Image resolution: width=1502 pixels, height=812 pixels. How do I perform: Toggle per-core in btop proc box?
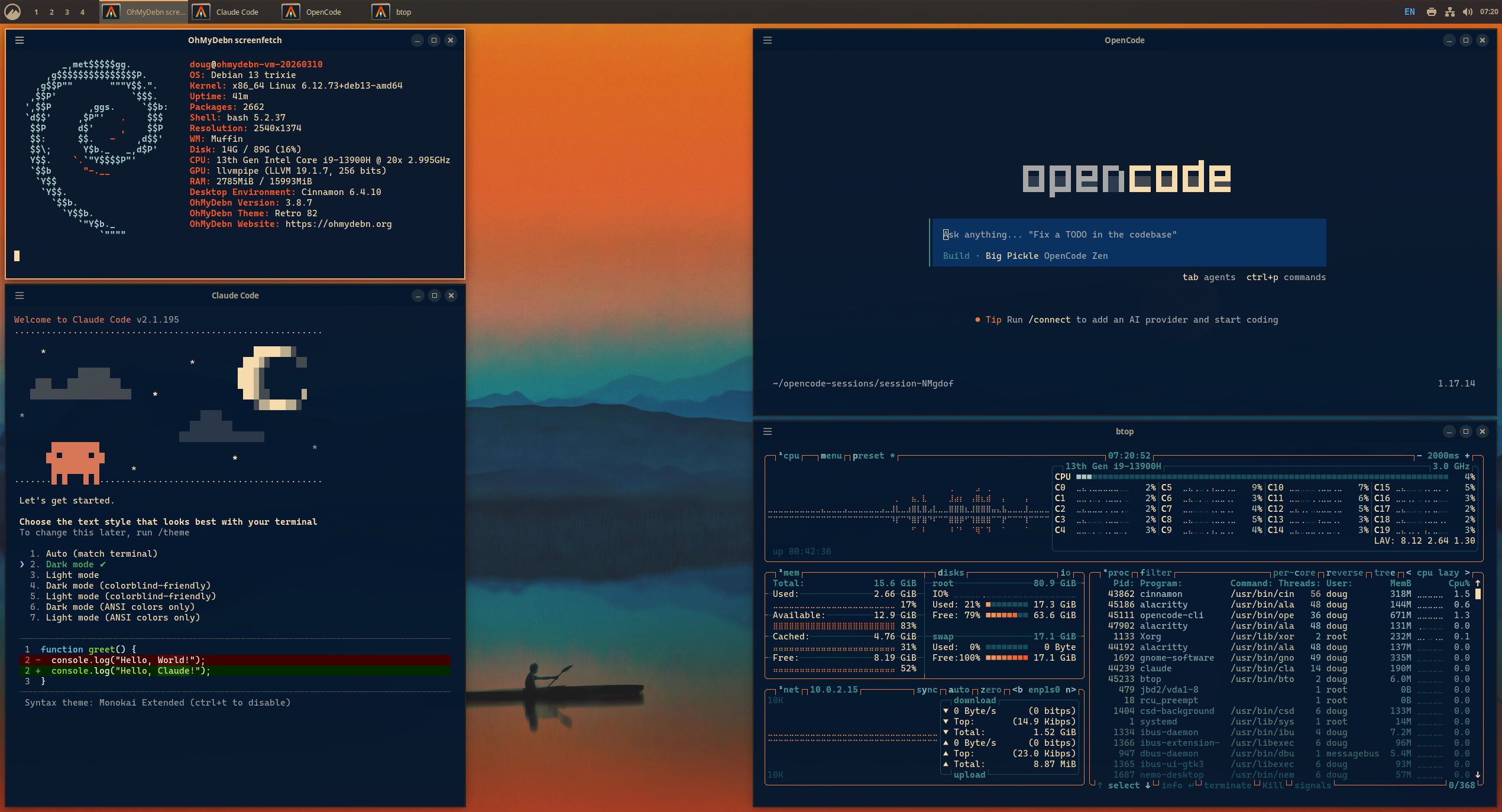1294,573
